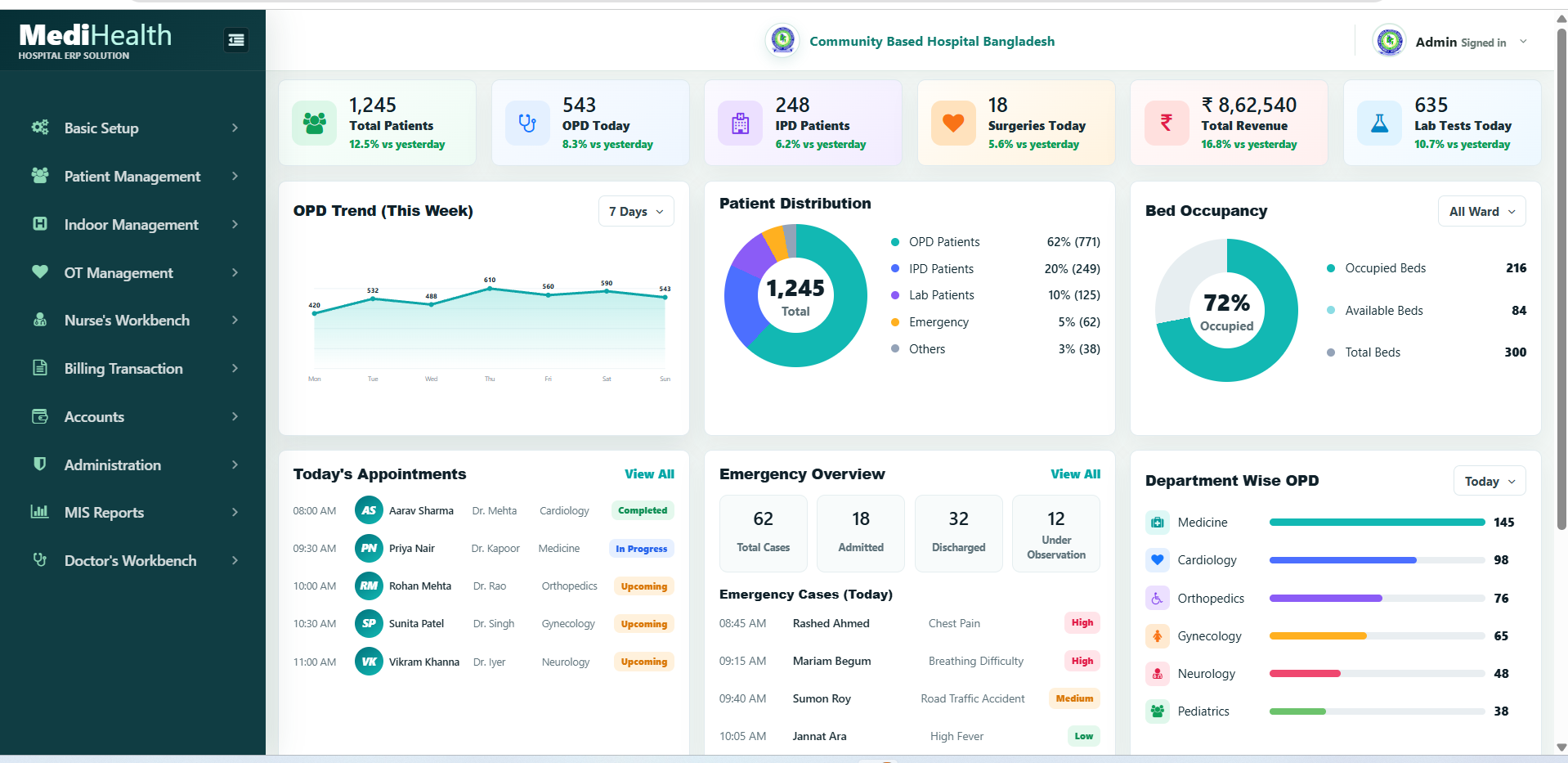Click the Lab Tests flask icon

(1379, 123)
